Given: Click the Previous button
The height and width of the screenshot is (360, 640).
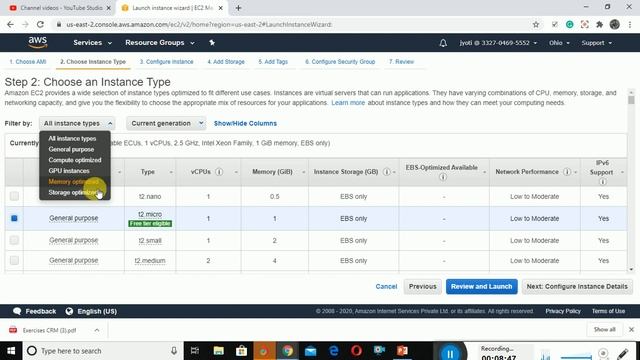Looking at the screenshot, I should click(422, 287).
